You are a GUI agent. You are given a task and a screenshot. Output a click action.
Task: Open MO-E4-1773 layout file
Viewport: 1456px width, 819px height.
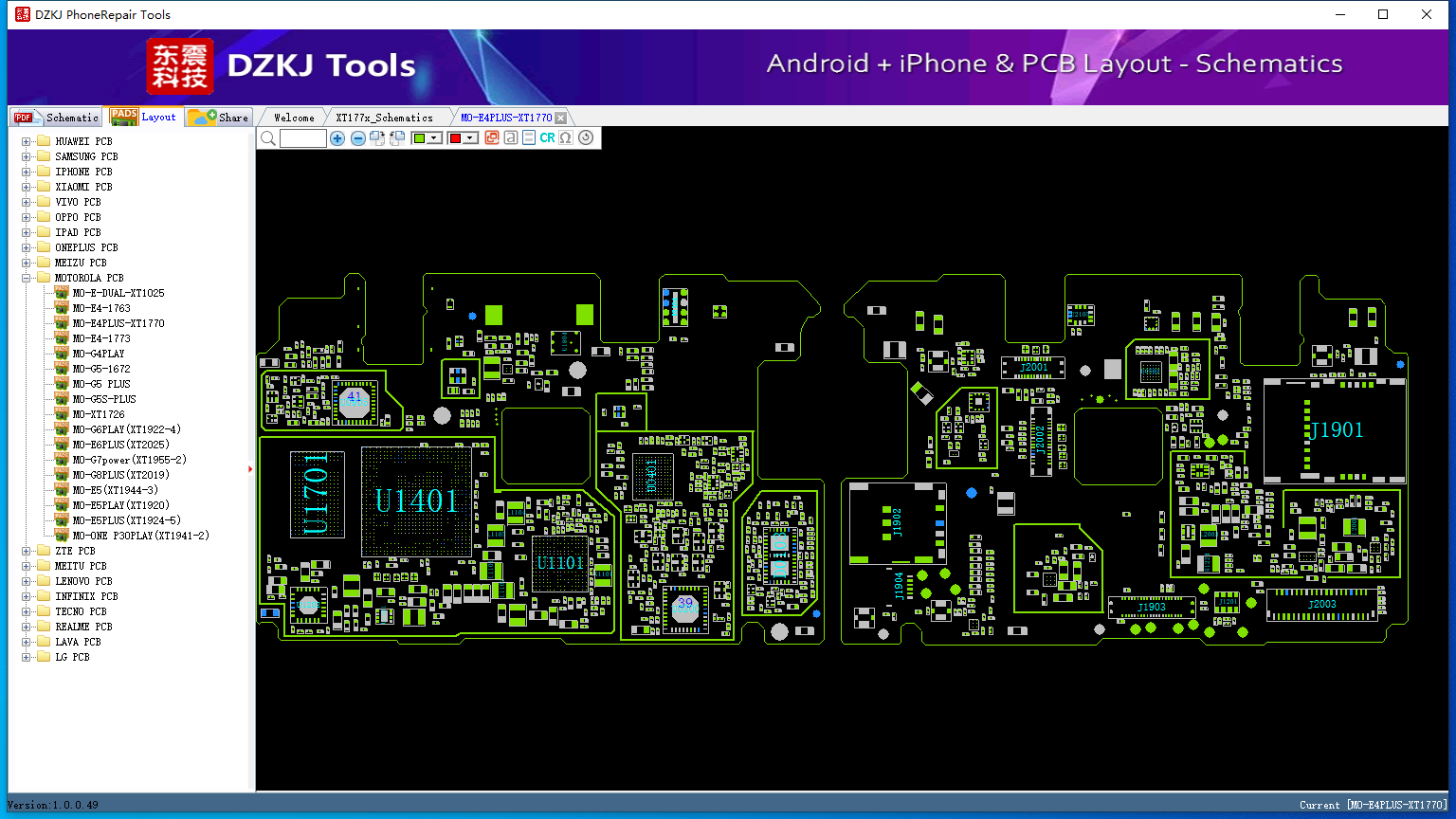click(101, 338)
